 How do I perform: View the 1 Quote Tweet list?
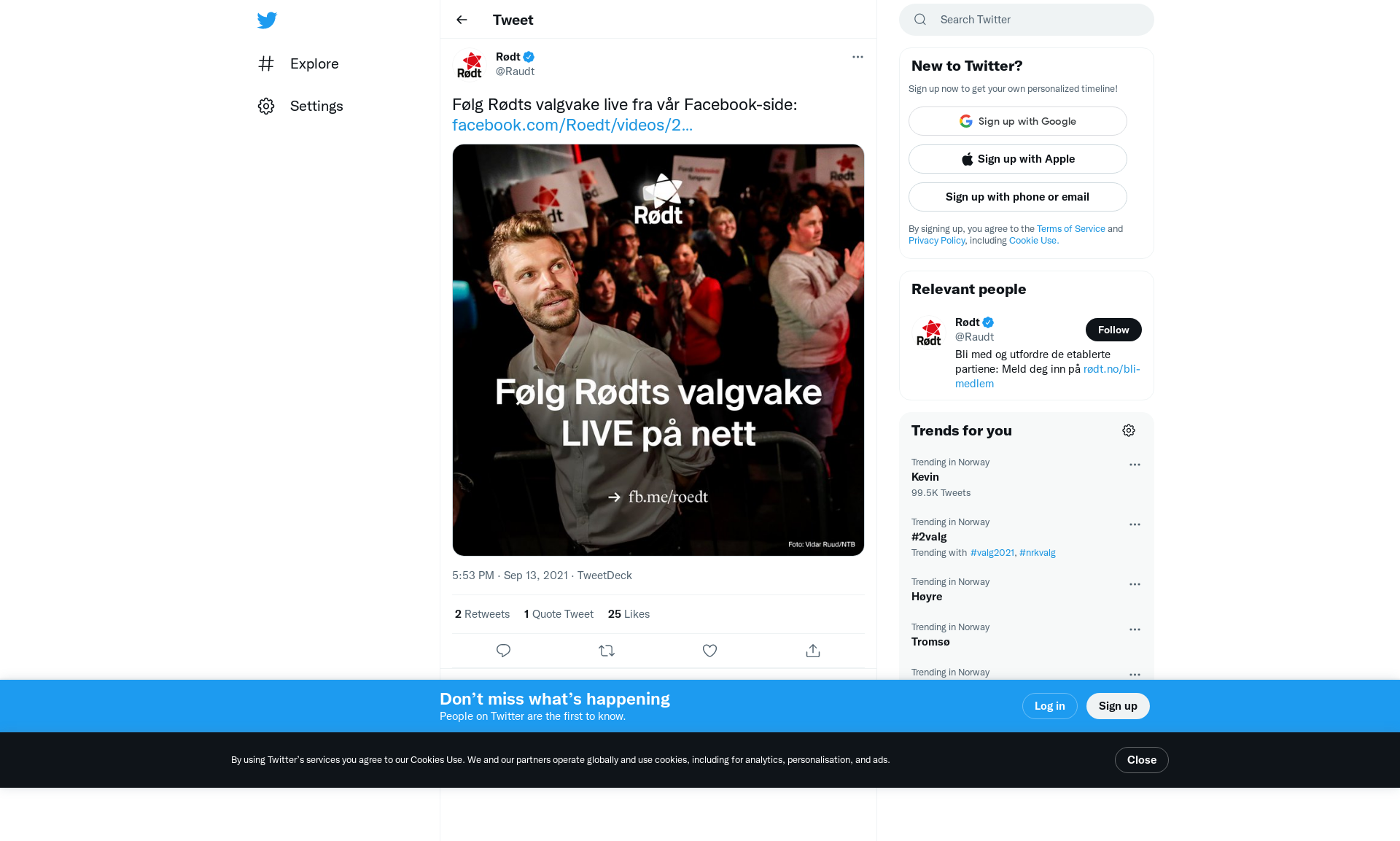click(x=559, y=614)
